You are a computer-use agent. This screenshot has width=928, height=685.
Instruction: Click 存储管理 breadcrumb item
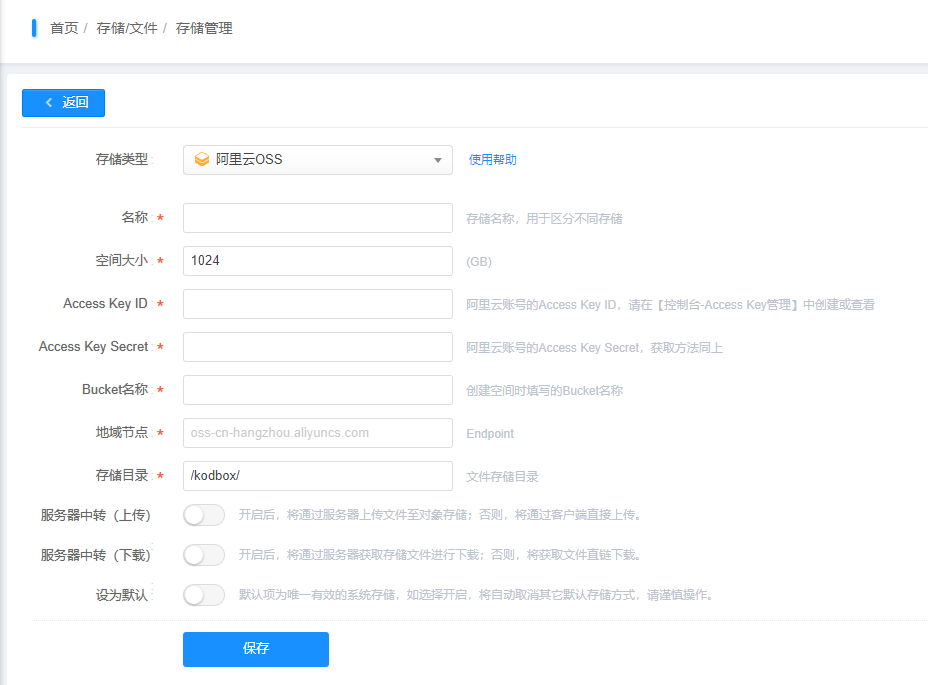coord(204,28)
